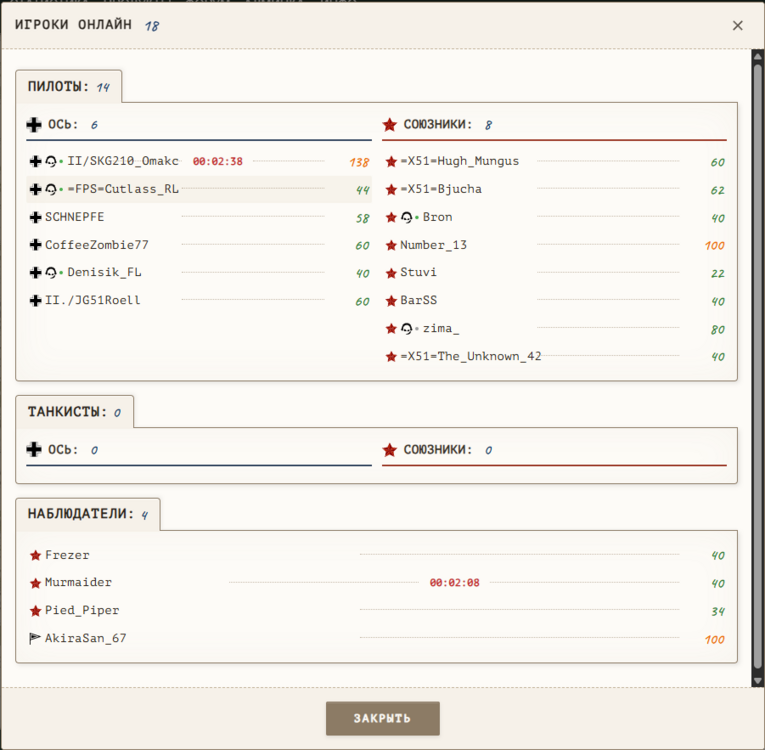Viewport: 765px width, 750px height.
Task: Click the ЗАКРЫТЬ button
Action: [382, 718]
